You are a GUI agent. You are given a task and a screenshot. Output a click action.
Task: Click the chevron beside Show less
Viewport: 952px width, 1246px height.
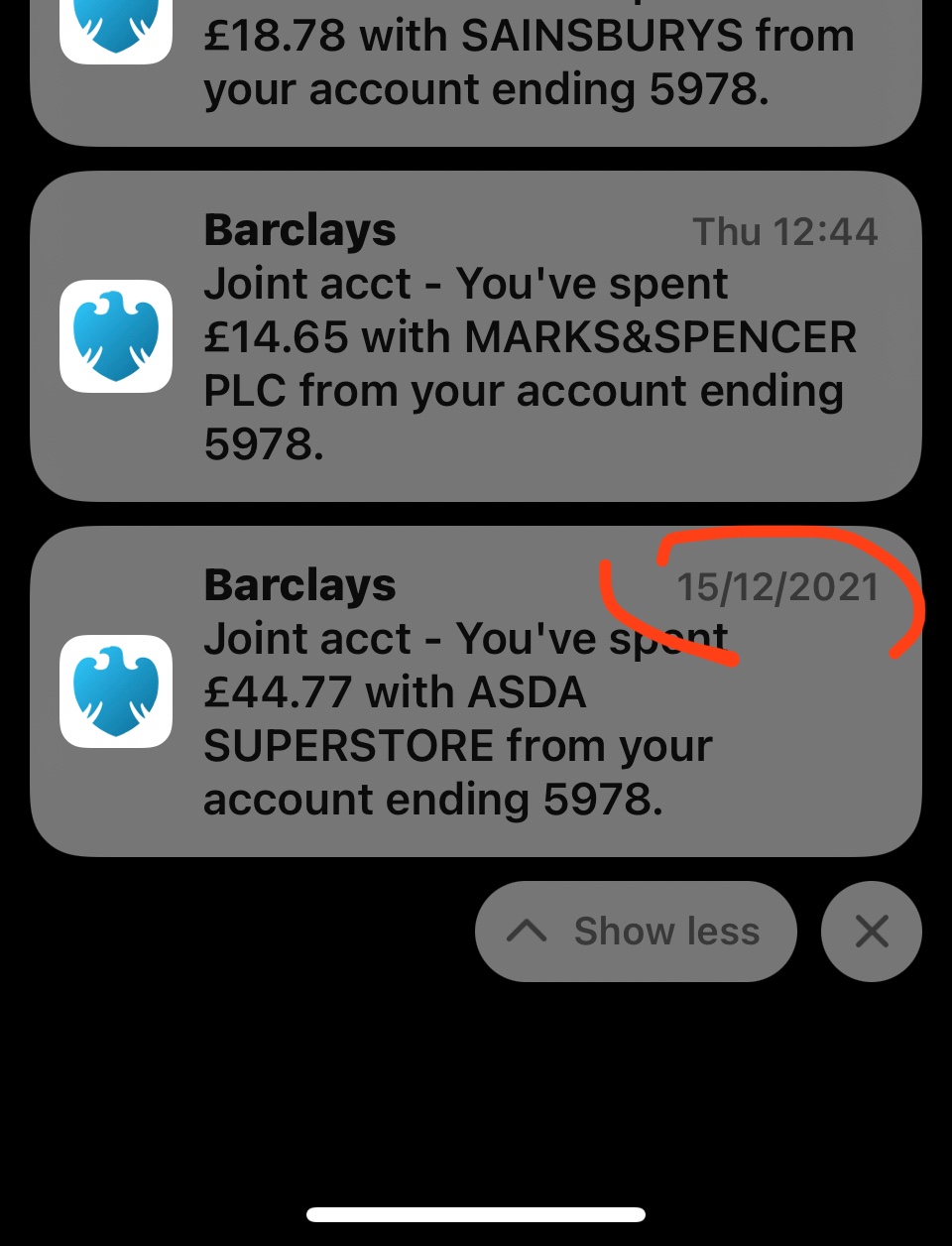point(527,932)
